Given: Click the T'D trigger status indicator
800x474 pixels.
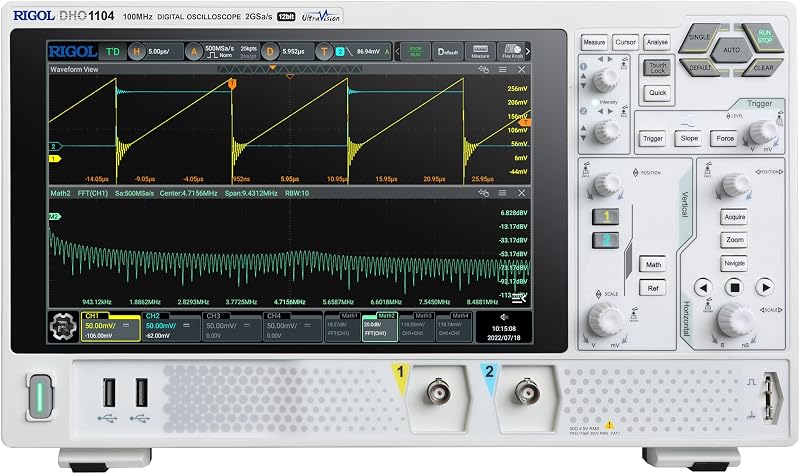Looking at the screenshot, I should coord(112,52).
